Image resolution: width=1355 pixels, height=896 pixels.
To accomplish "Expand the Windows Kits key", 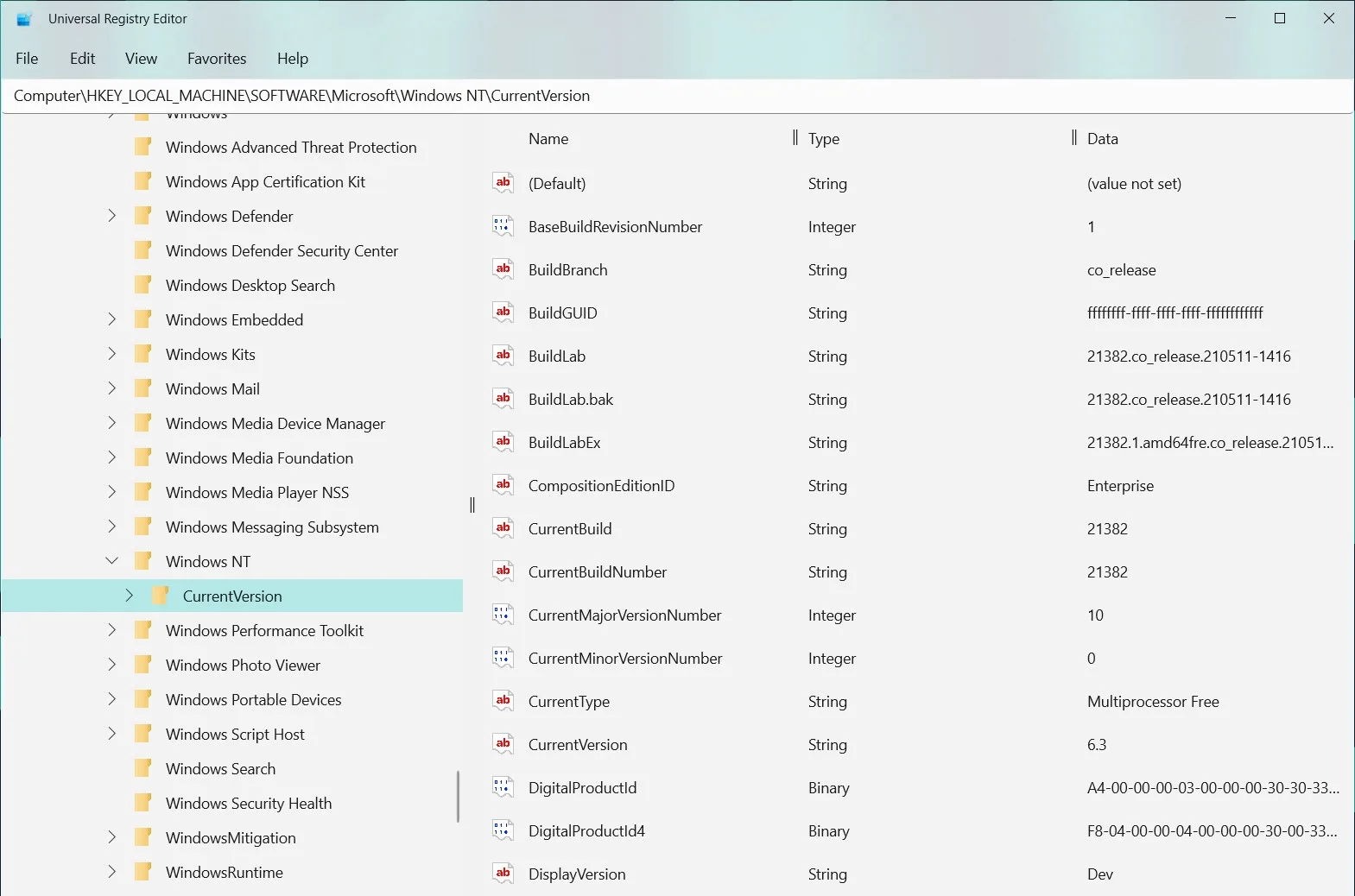I will pyautogui.click(x=111, y=354).
